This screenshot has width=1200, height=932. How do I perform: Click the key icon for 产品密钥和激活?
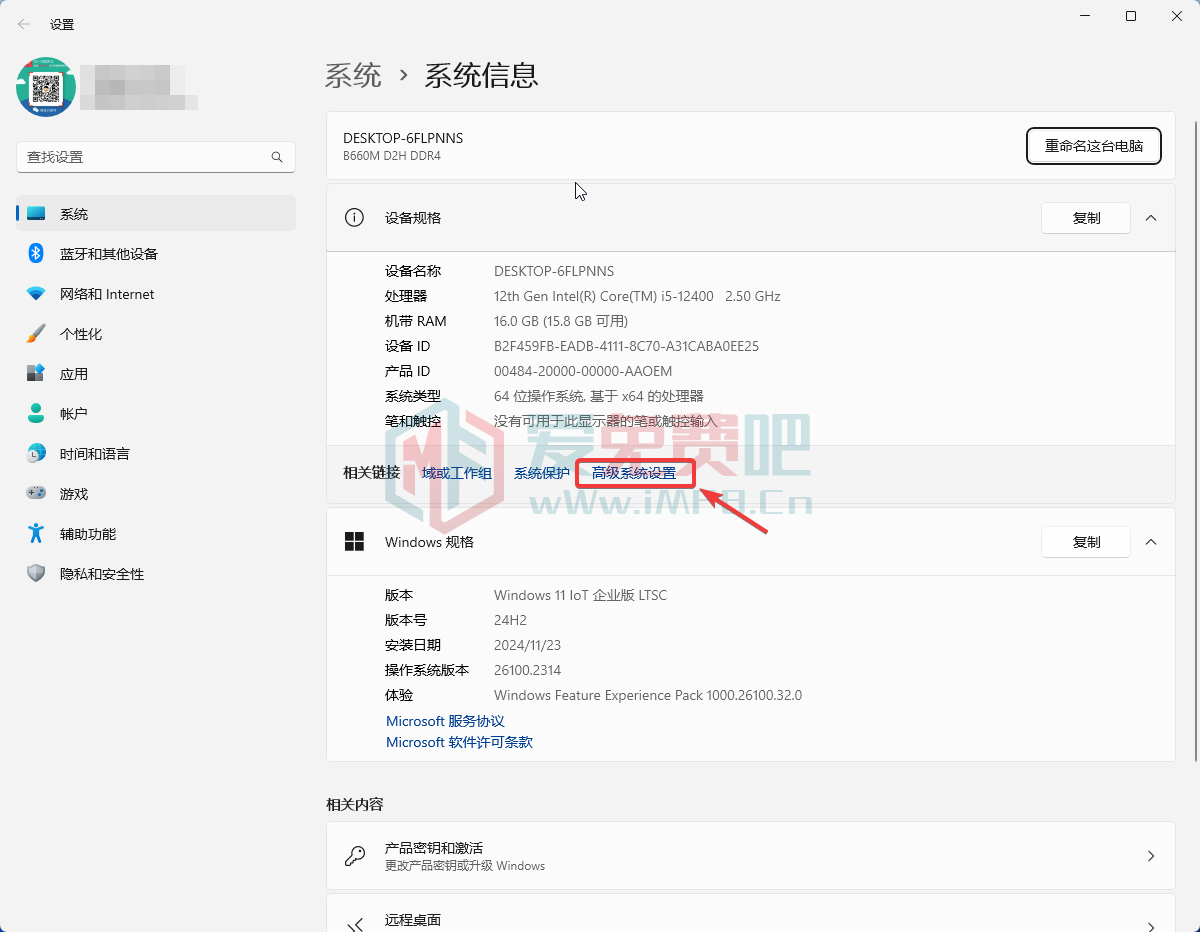(x=354, y=856)
